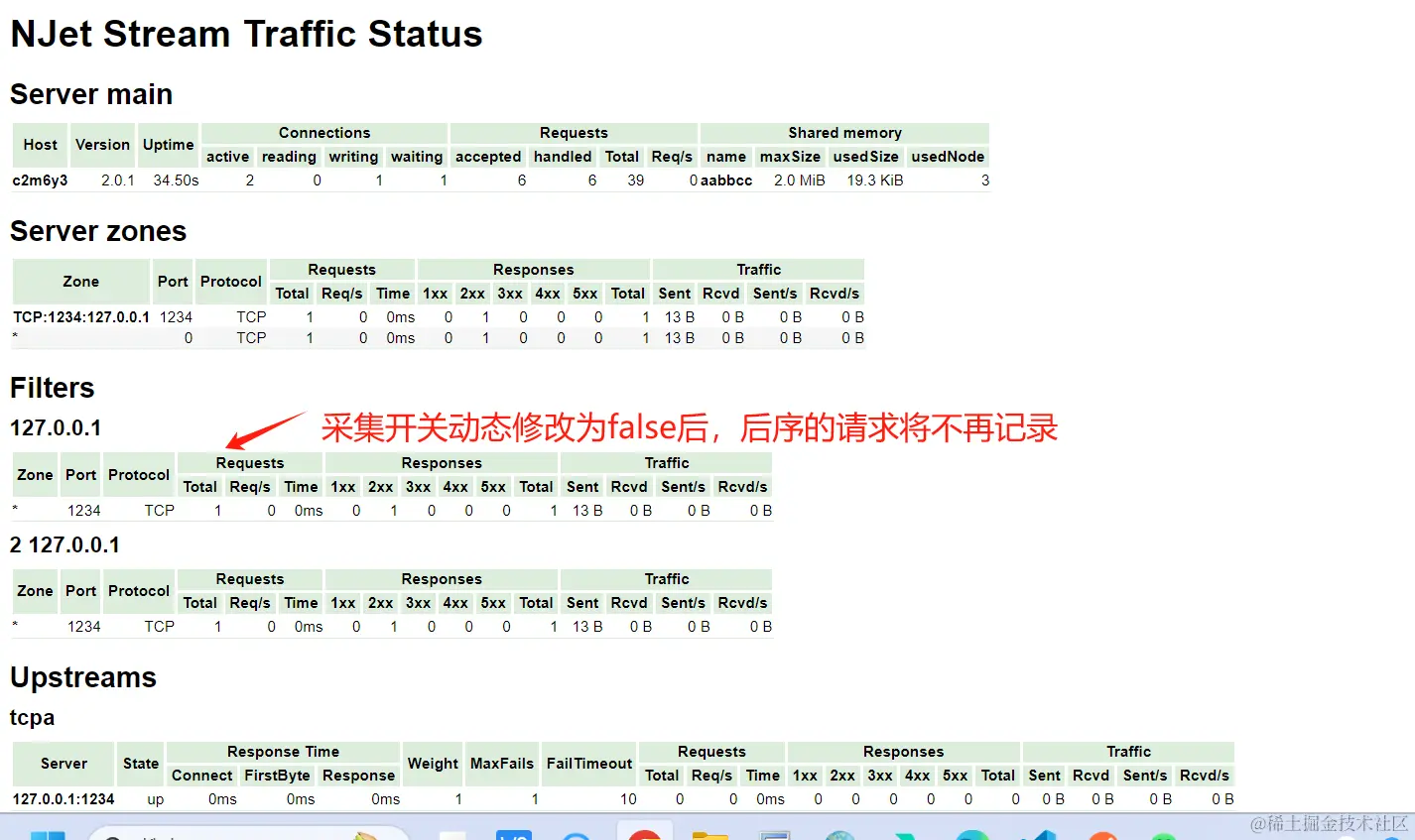Click the "tcpa" upstream name

click(33, 718)
